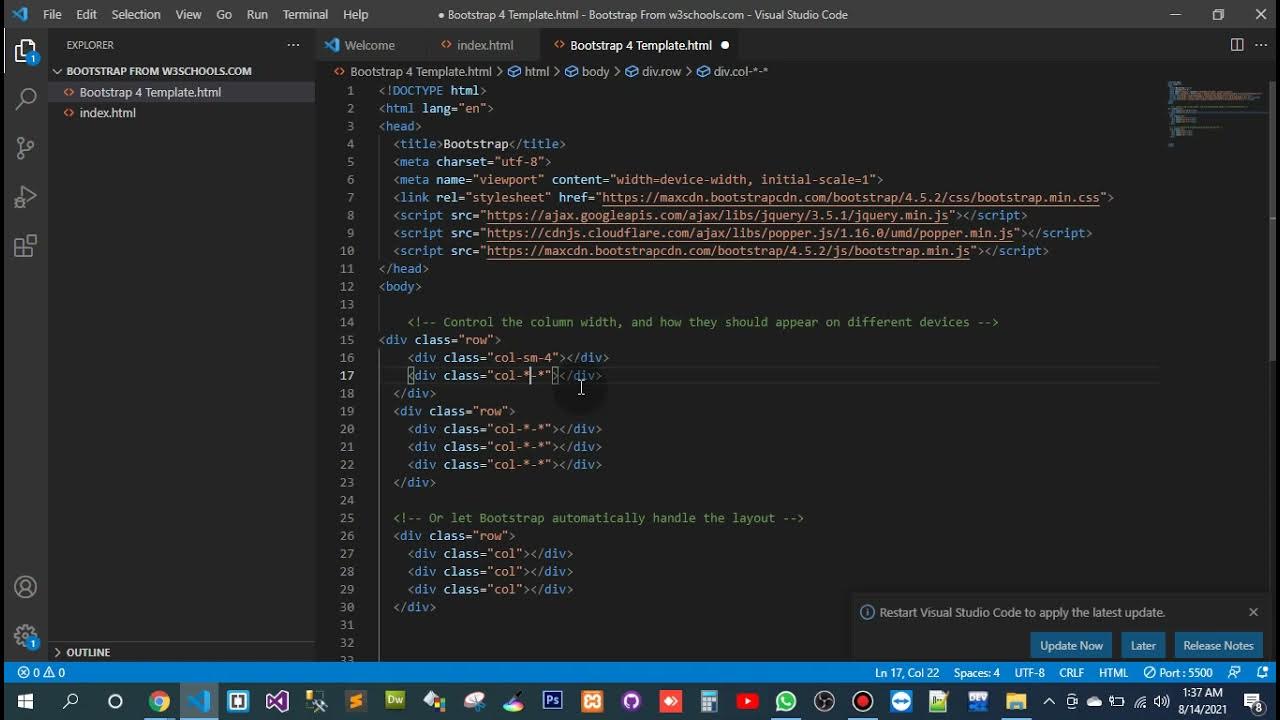
Task: Open Windows Start menu
Action: coord(24,701)
